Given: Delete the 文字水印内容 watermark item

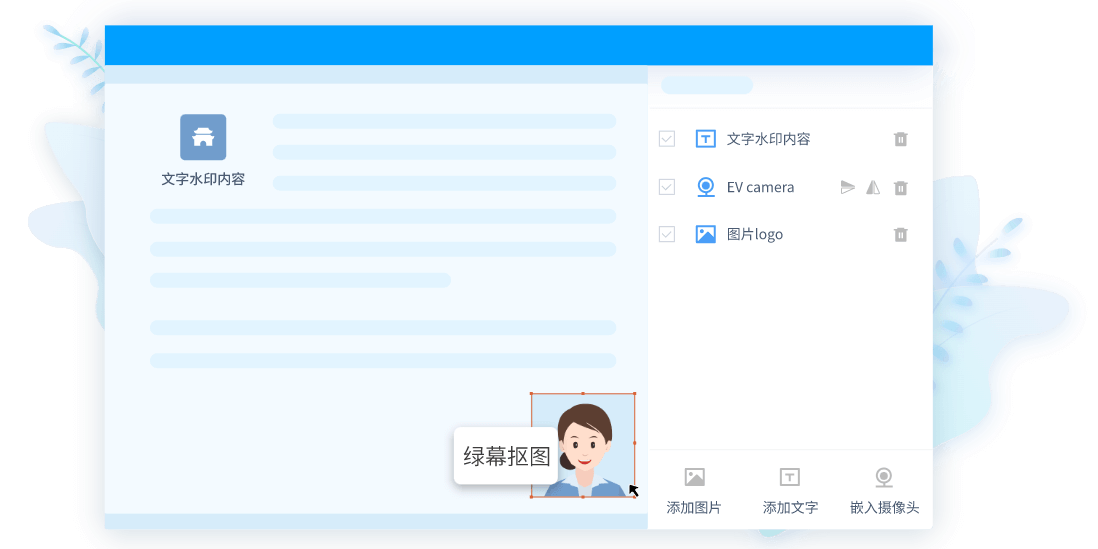Looking at the screenshot, I should coord(900,140).
